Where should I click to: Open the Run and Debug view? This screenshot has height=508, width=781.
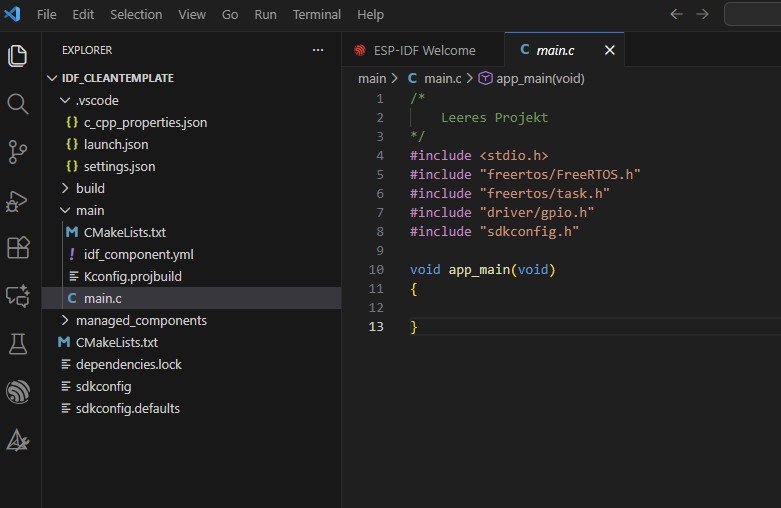point(18,200)
